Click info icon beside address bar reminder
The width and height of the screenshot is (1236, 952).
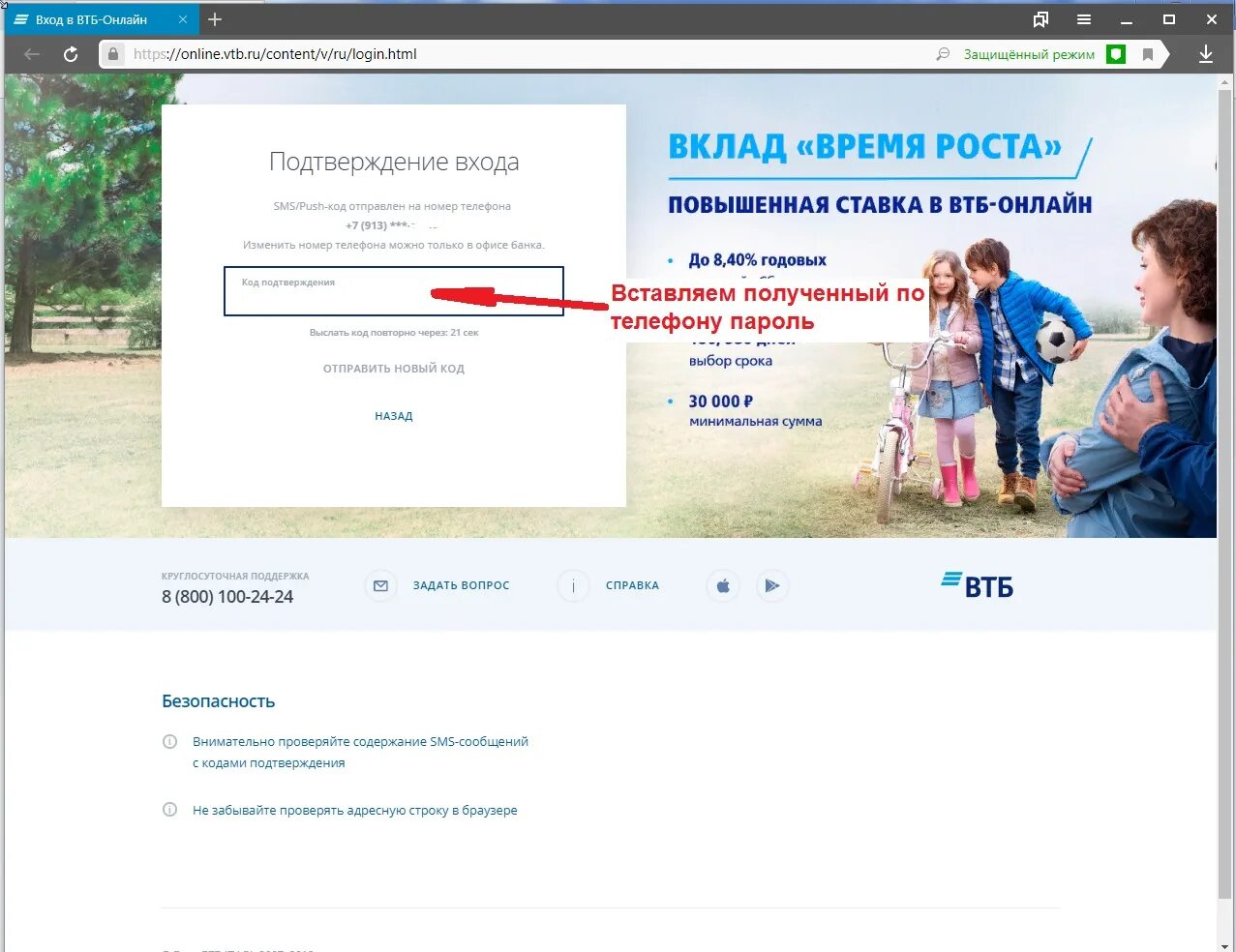pyautogui.click(x=169, y=810)
